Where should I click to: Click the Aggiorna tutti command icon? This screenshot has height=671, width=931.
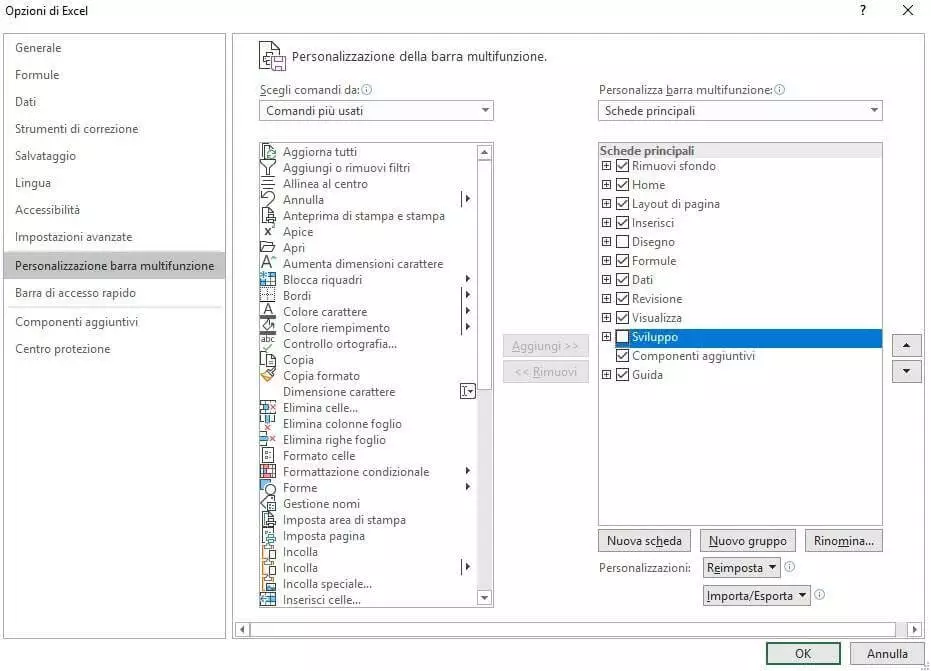click(x=267, y=152)
